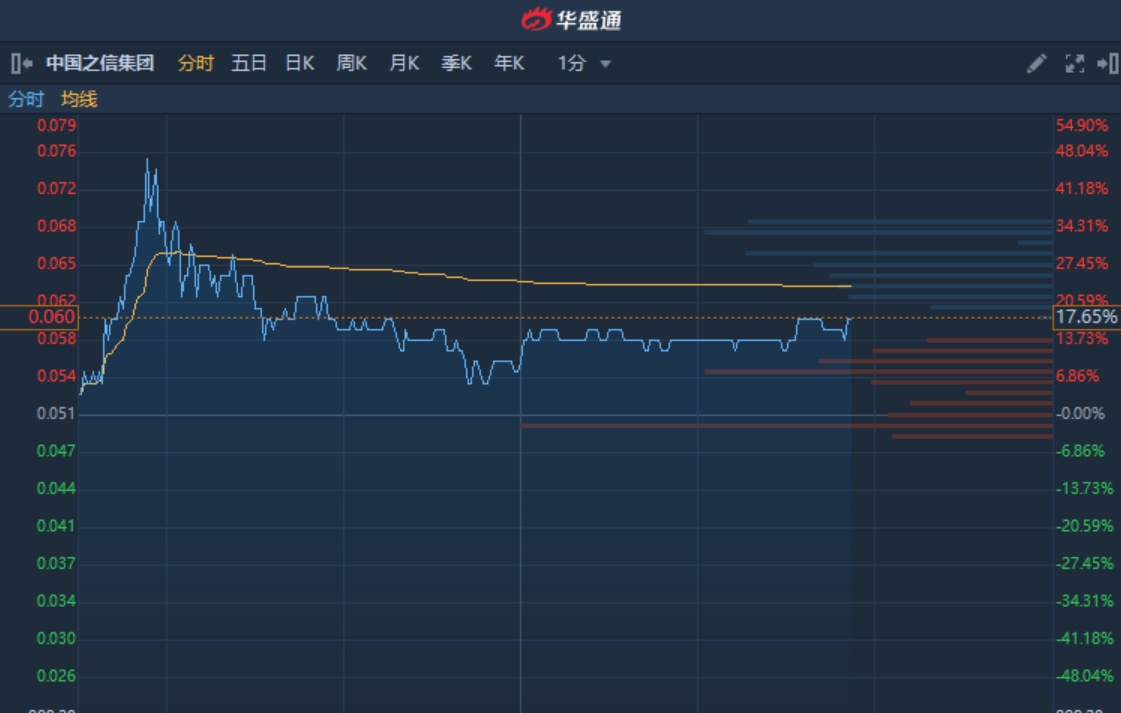Open the 日K daily candlestick chart
Screen dimensions: 1121x713
300,64
